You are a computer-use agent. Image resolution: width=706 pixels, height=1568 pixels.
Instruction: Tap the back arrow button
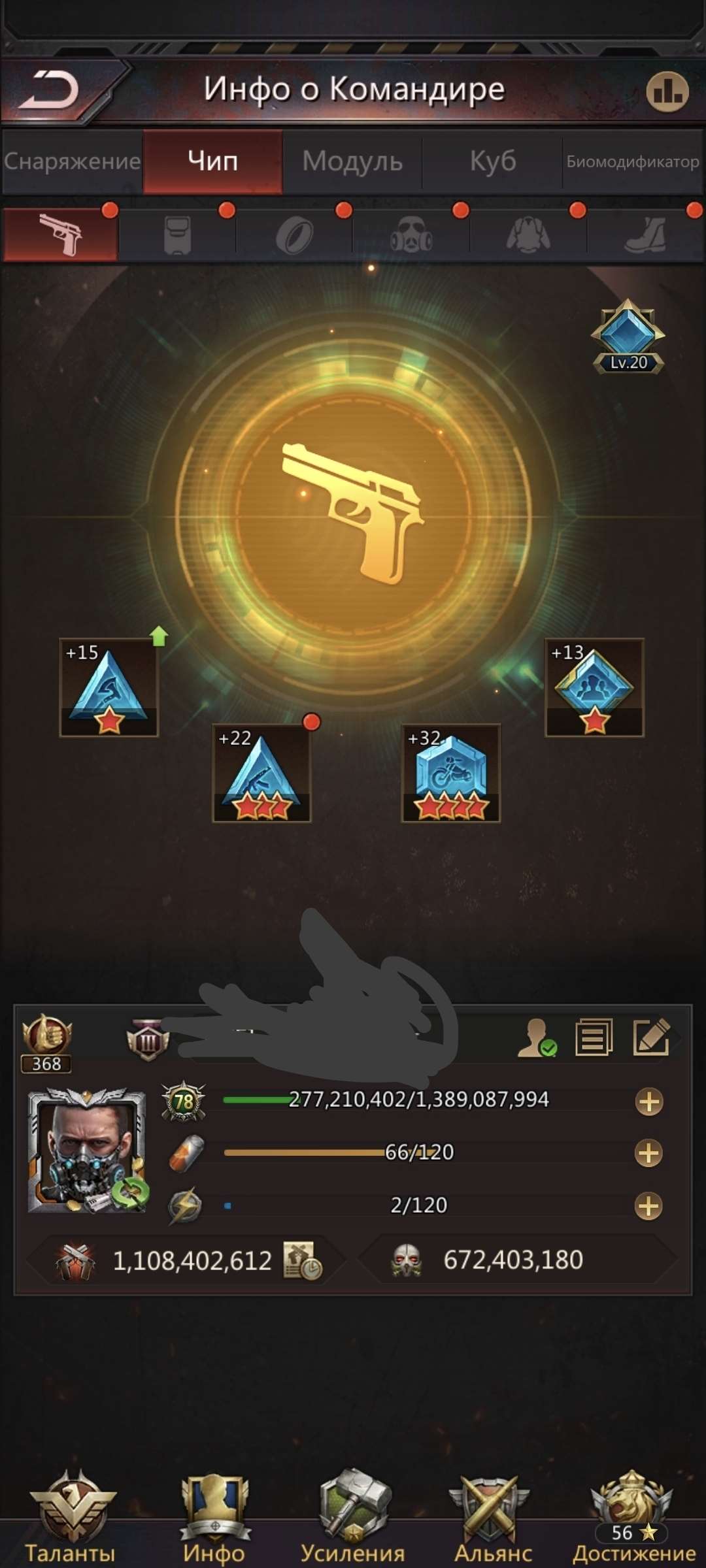click(x=49, y=90)
